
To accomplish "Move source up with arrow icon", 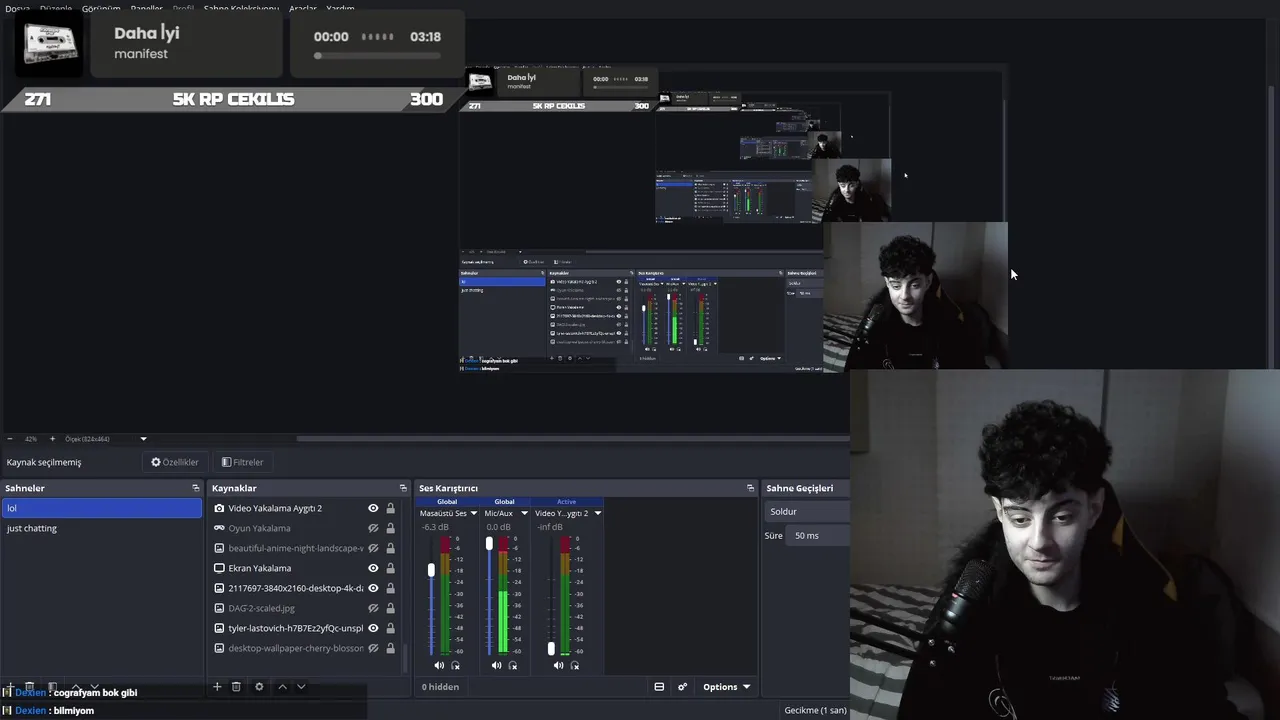I will [282, 687].
